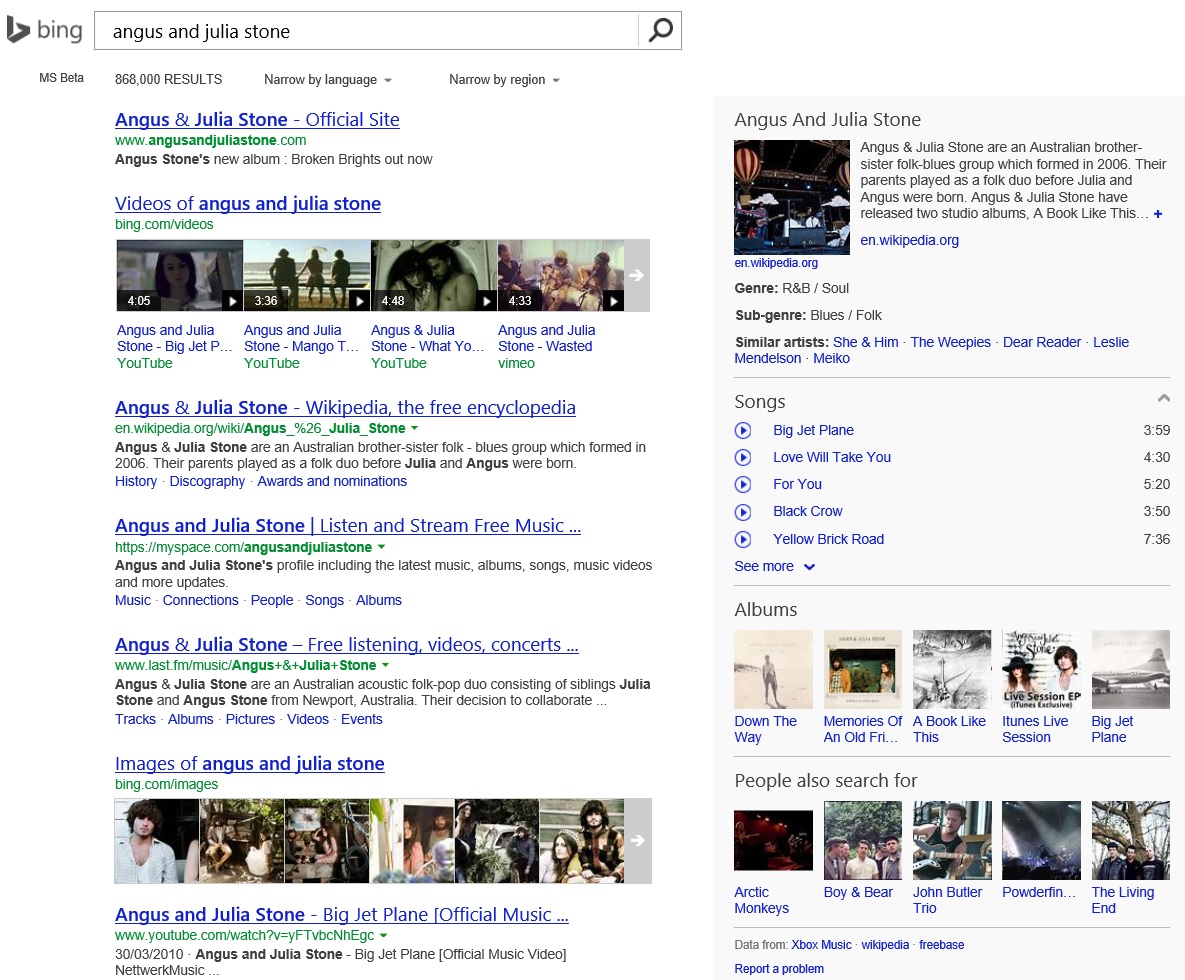Click the search input field
Image resolution: width=1185 pixels, height=980 pixels.
(367, 31)
